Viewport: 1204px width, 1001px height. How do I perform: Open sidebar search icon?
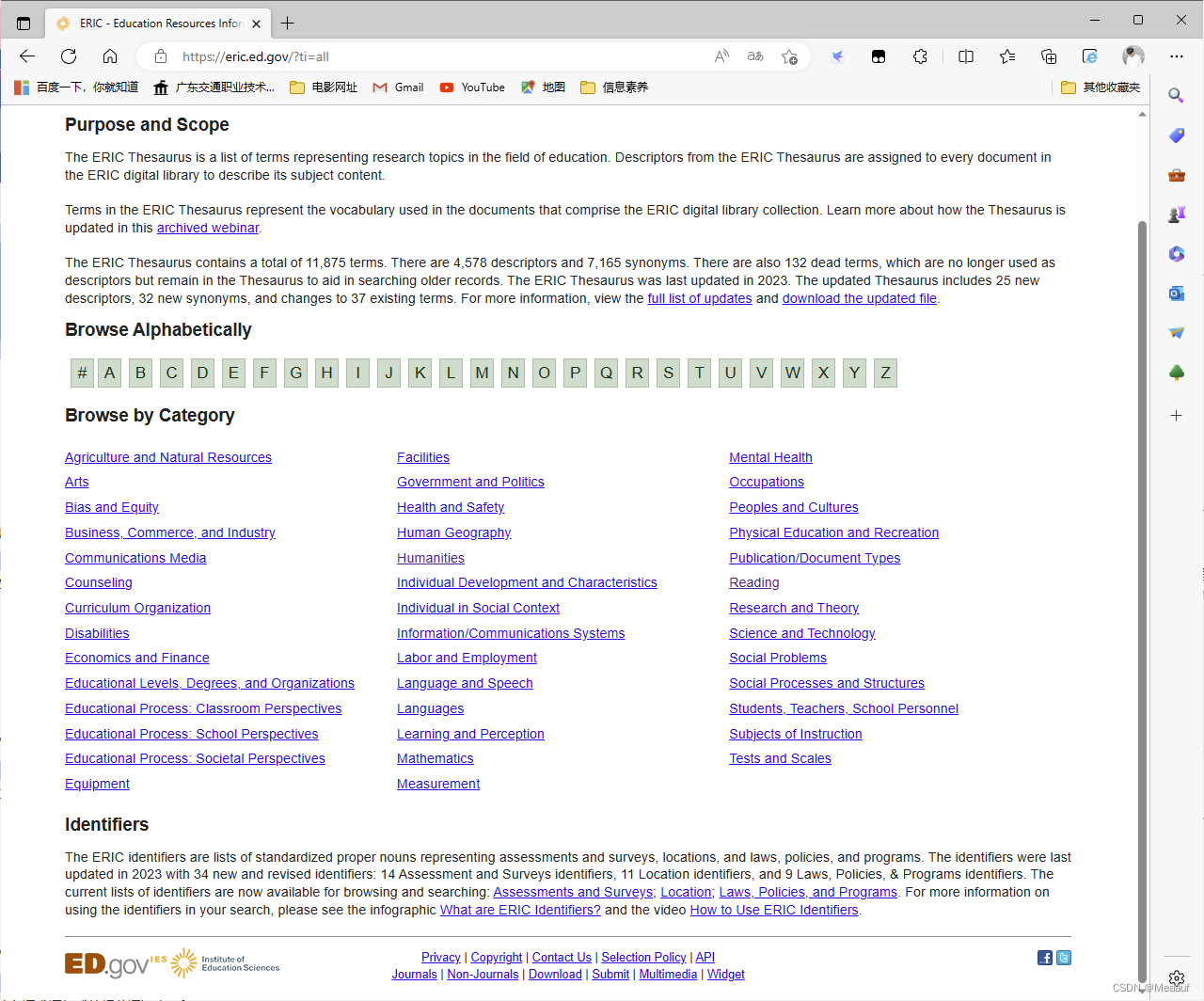pos(1176,95)
